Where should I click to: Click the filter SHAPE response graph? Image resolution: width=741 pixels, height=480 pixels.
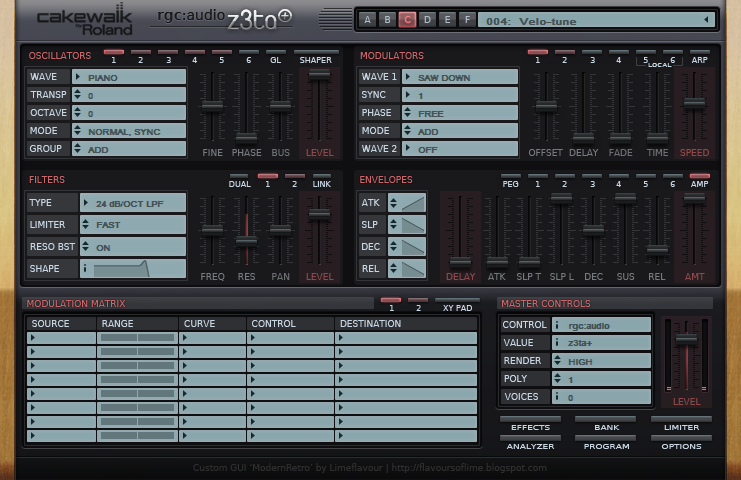tap(122, 269)
